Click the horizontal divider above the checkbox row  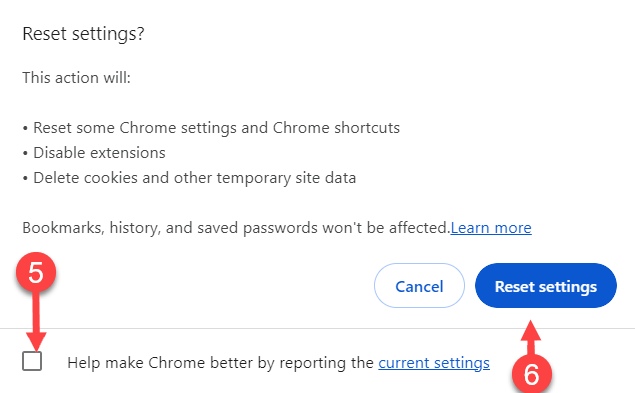click(318, 329)
